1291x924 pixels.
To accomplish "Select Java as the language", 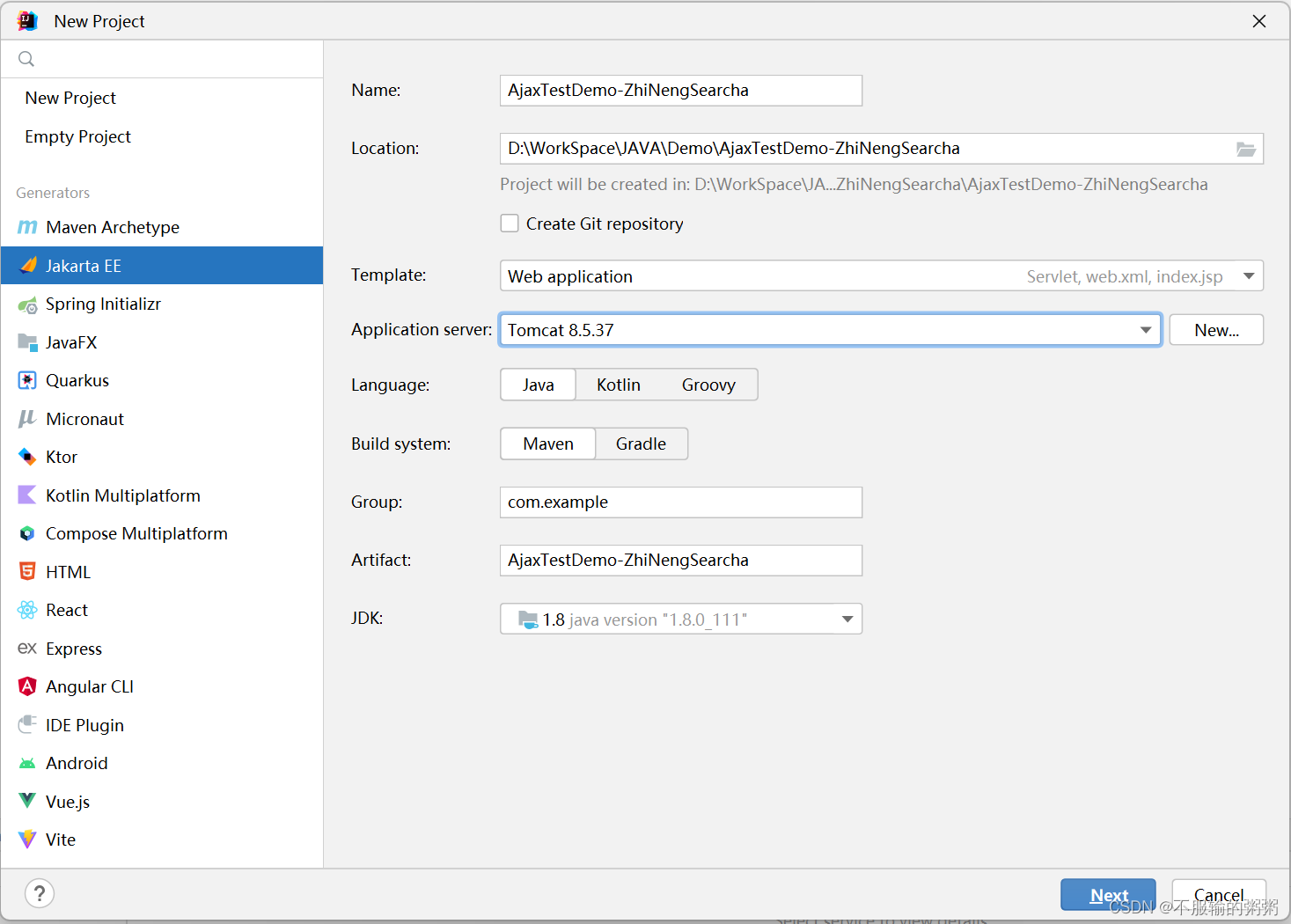I will tap(538, 385).
